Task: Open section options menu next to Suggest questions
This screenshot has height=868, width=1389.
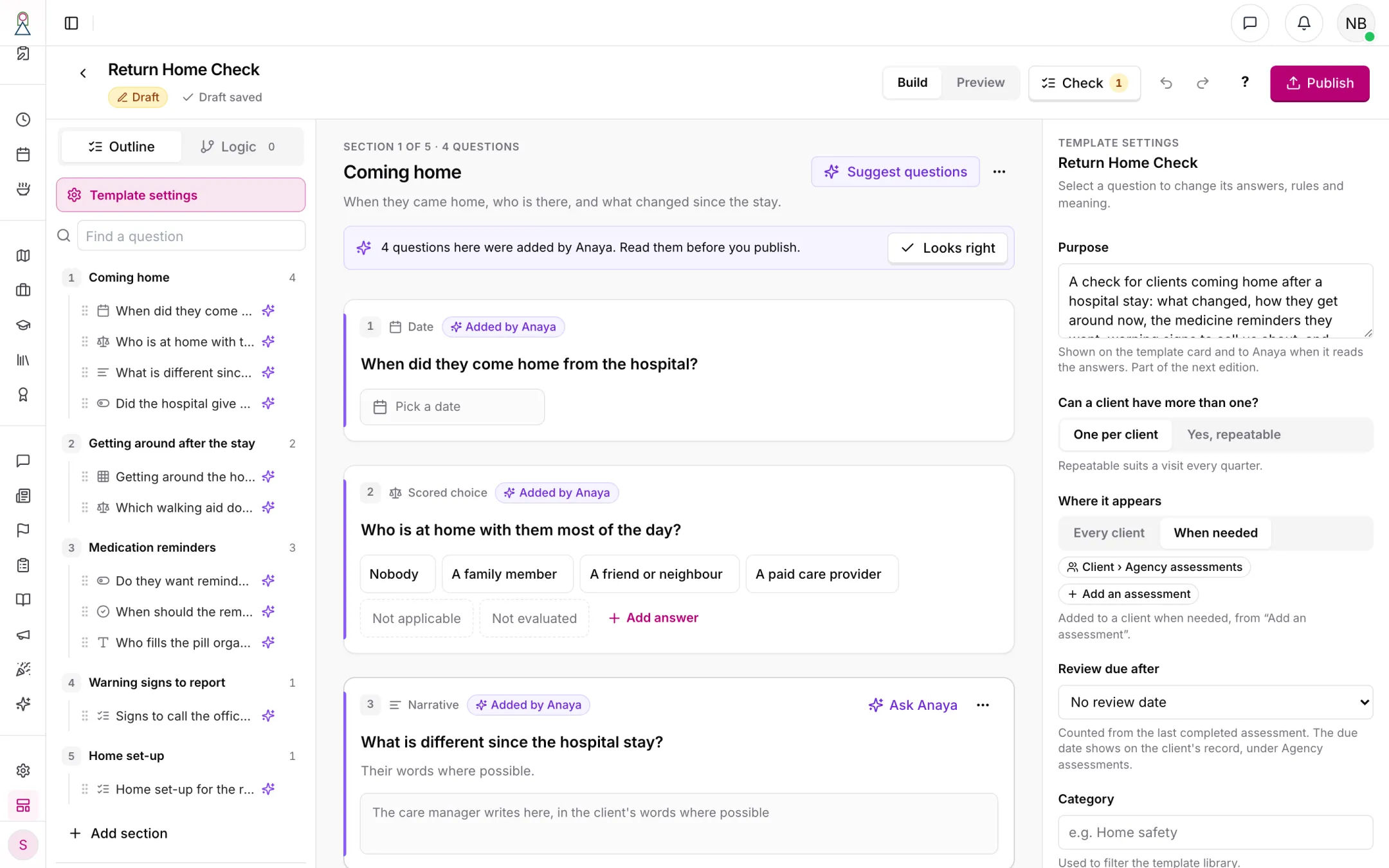Action: [x=999, y=172]
